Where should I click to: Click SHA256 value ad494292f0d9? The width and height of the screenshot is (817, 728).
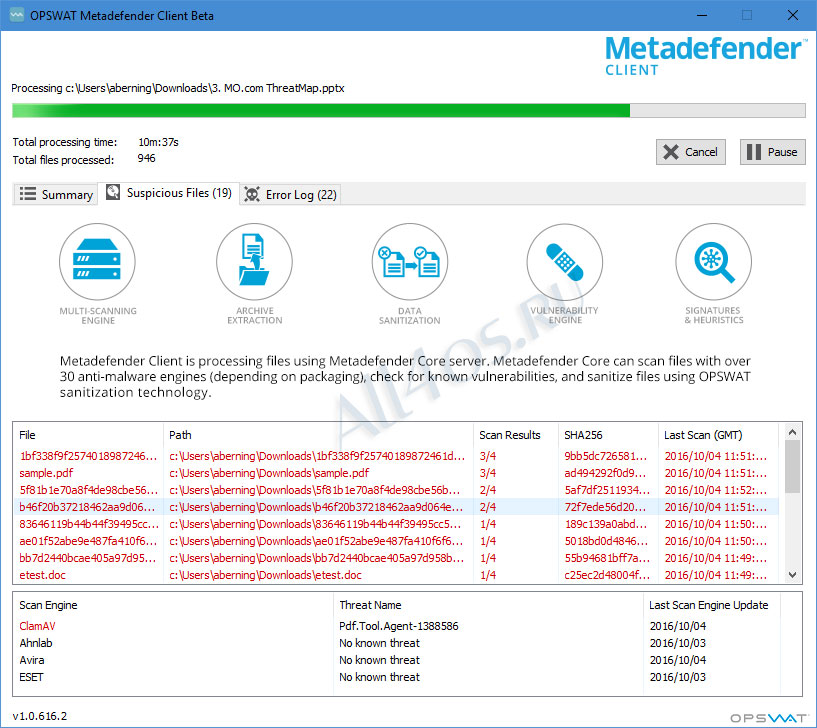click(x=605, y=473)
